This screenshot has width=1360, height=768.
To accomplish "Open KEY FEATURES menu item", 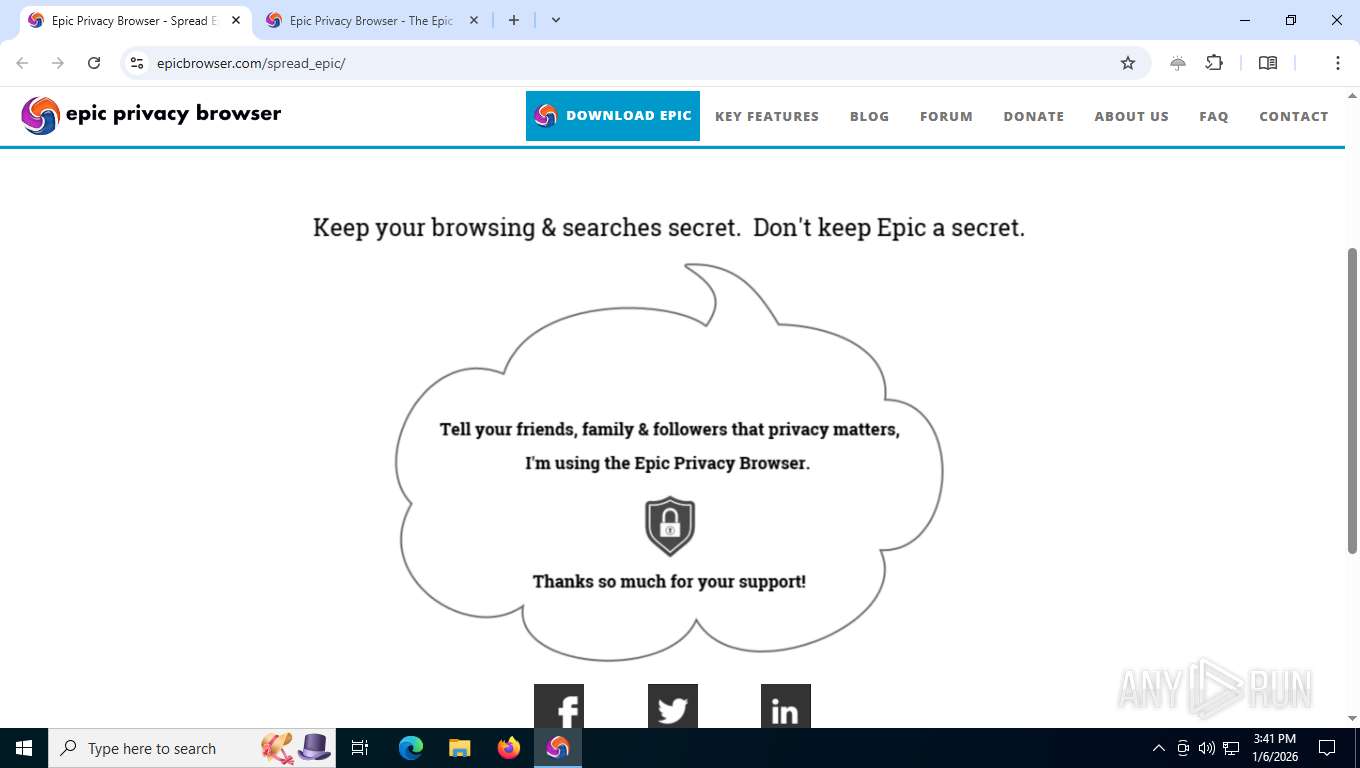I will [x=767, y=117].
